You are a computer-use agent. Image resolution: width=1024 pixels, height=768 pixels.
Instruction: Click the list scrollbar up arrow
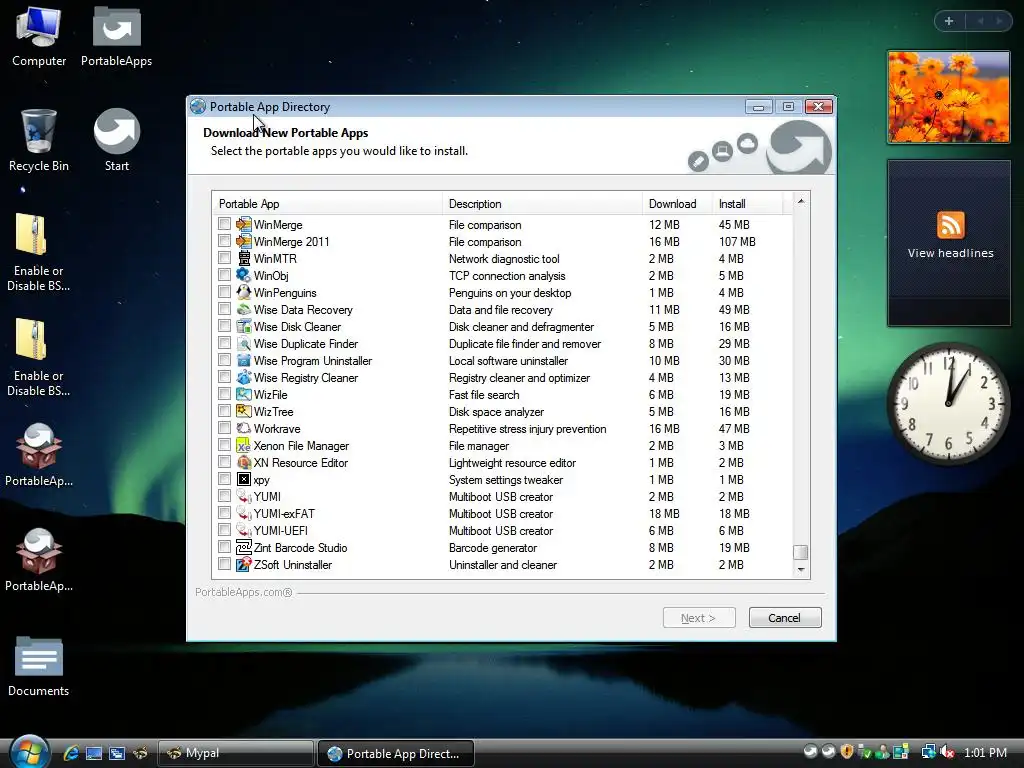[x=801, y=202]
